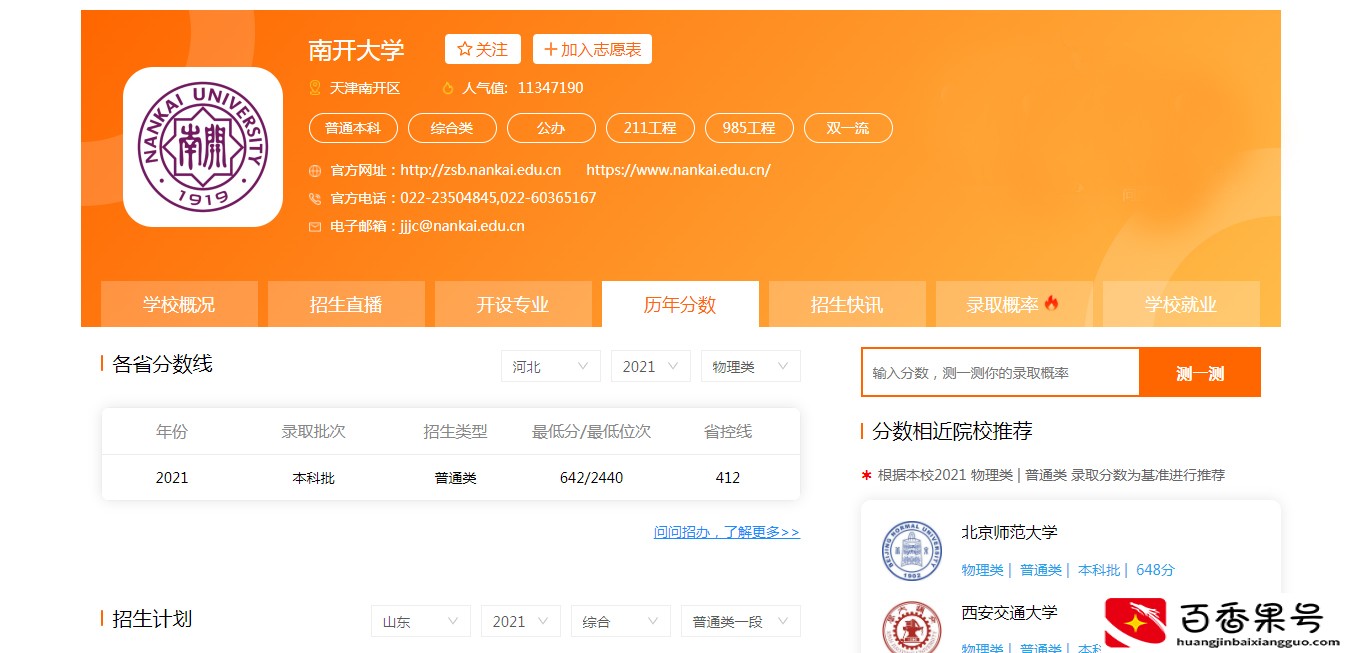This screenshot has height=653, width=1351.
Task: Click the envelope icon beside 电子邮箱
Action: (315, 227)
